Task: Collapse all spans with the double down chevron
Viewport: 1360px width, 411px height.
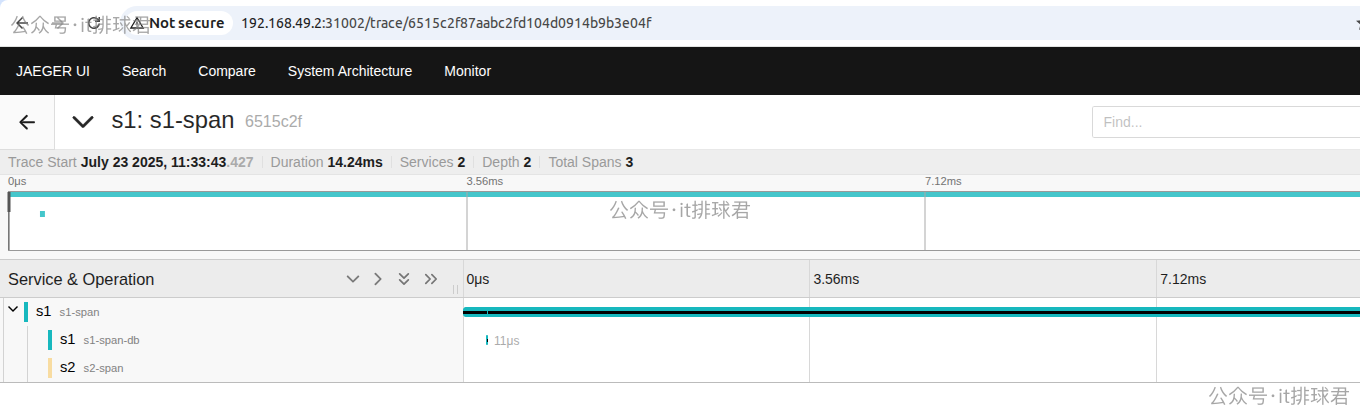Action: (x=404, y=279)
